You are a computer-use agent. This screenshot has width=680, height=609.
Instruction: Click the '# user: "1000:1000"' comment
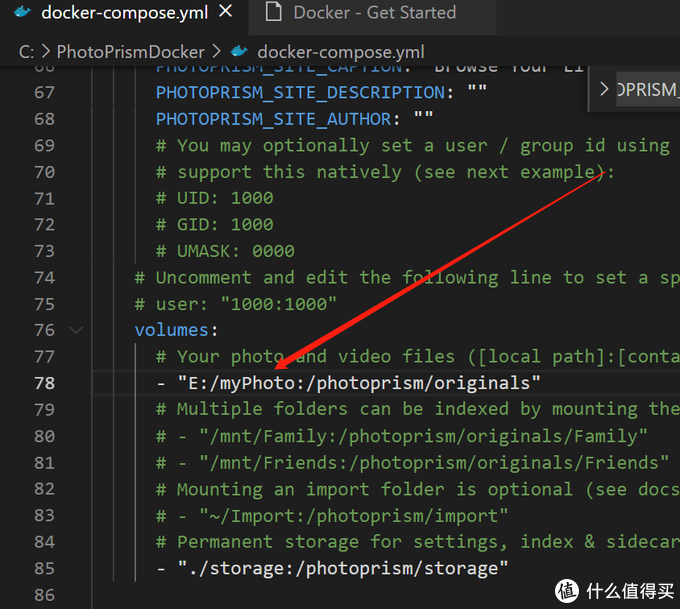[235, 304]
